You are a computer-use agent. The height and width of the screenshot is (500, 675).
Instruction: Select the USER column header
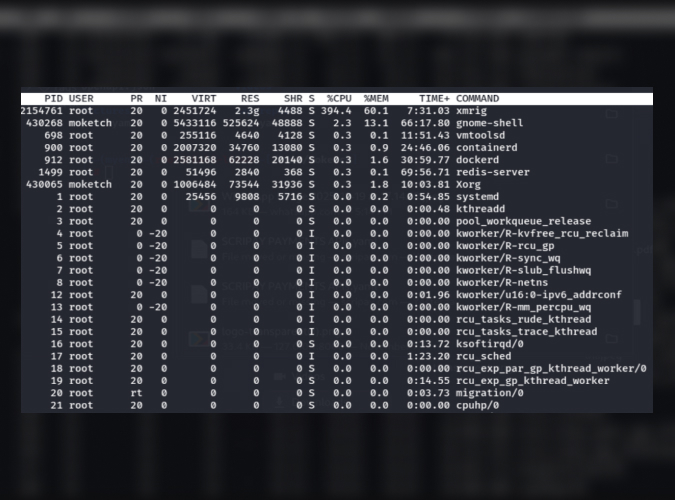[x=81, y=99]
